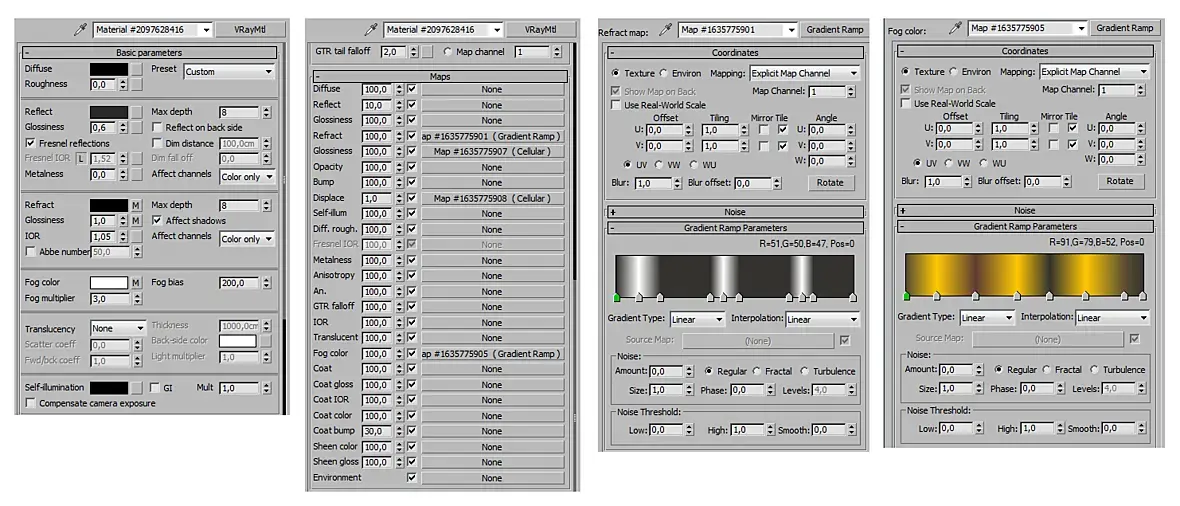Image resolution: width=1180 pixels, height=506 pixels.
Task: Click VRayMtl type button in Basic parameters panel
Action: (251, 30)
